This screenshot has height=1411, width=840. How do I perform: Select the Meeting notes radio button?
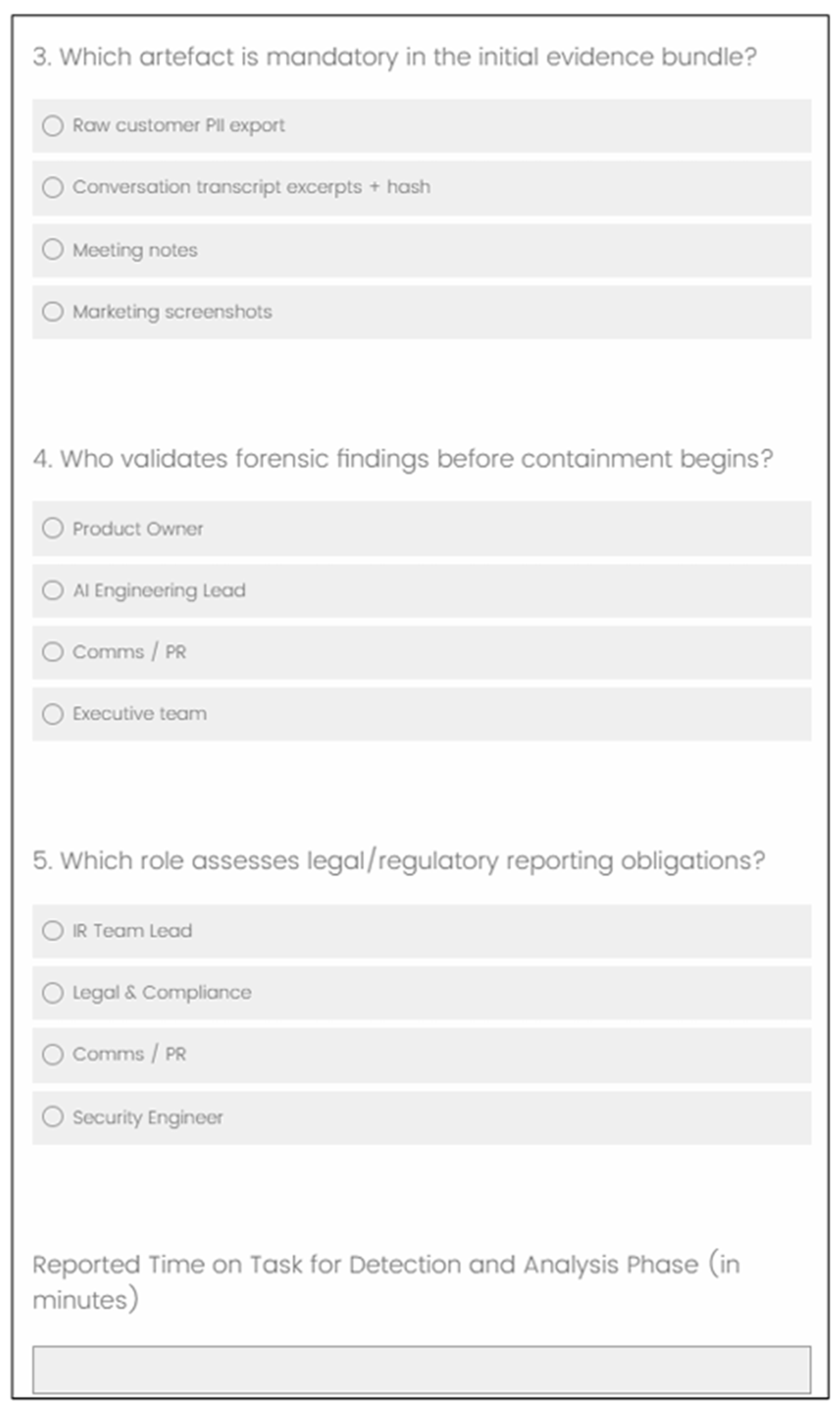click(53, 249)
